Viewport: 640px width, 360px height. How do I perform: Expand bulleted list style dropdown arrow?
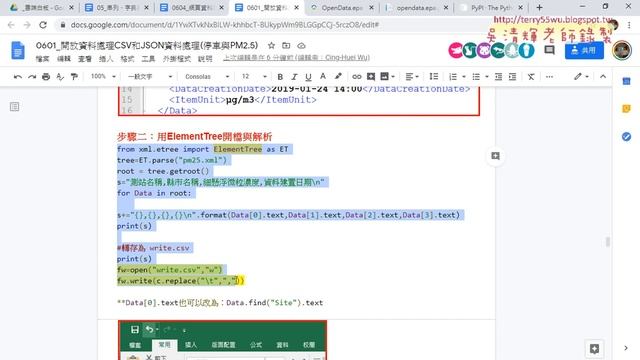point(487,77)
